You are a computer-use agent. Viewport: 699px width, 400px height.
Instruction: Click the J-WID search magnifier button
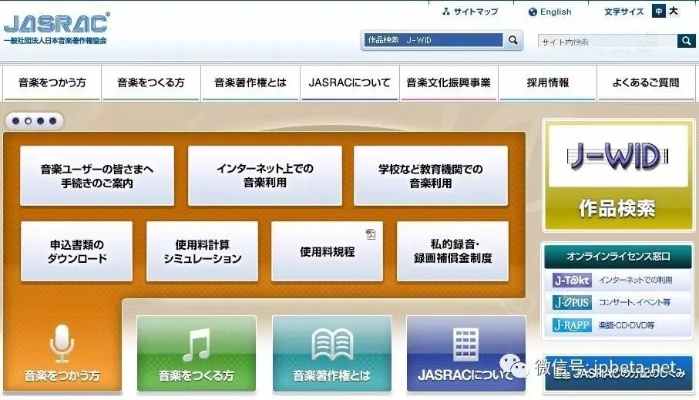tap(513, 40)
